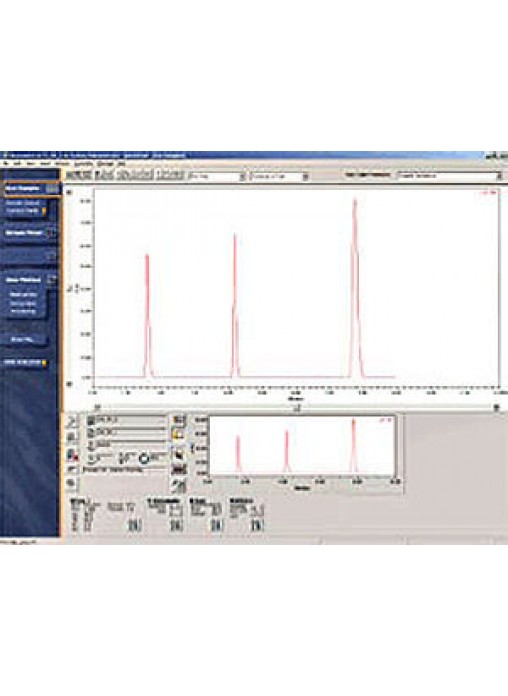Screen dimensions: 508x696
Task: Click the yellow icon left of mini chromatogram
Action: tap(179, 435)
